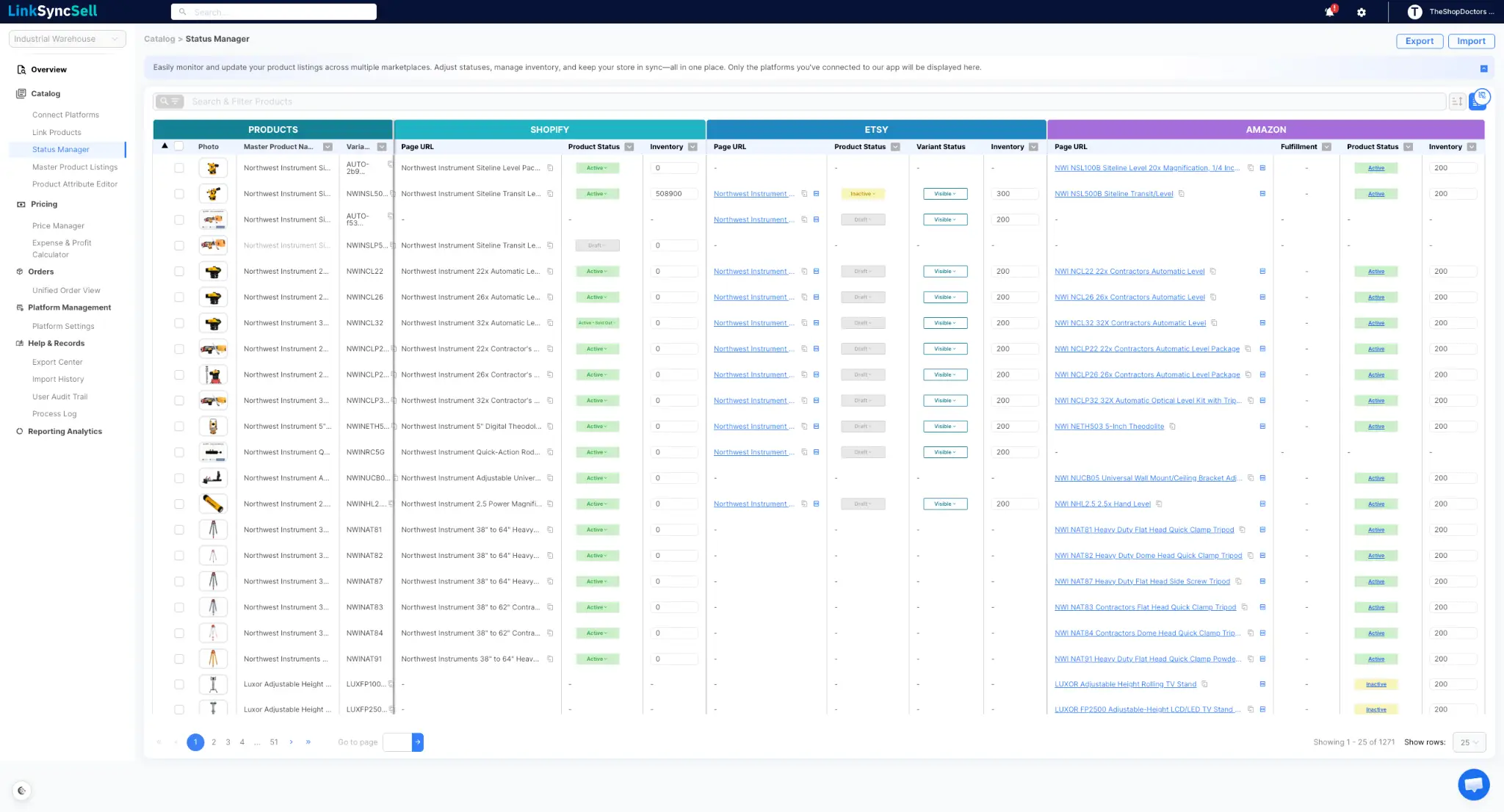Screen dimensions: 1504x812
Task: Copy Etsy URL in NWINSL500 row
Action: (804, 194)
